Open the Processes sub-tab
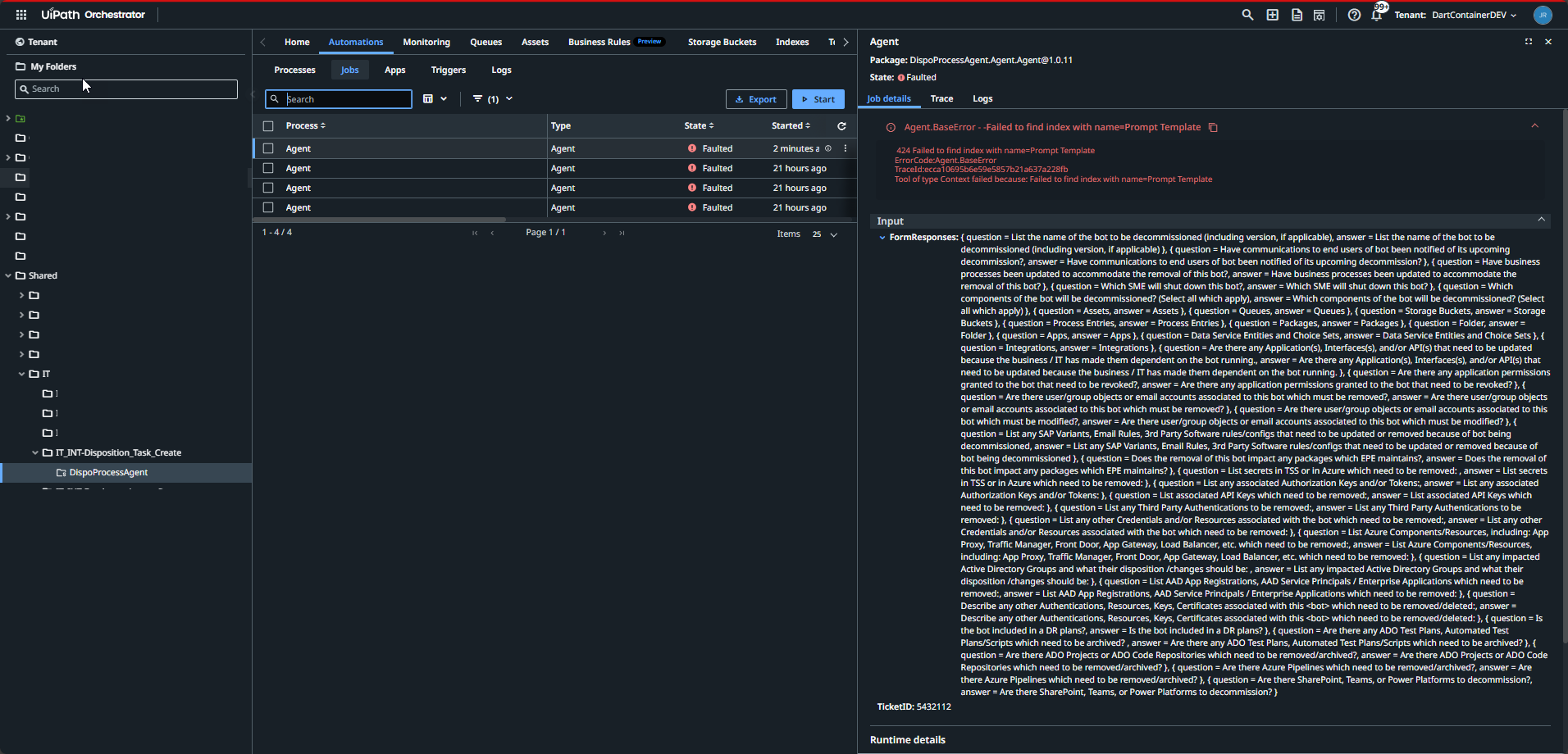Viewport: 1568px width, 754px height. [295, 70]
